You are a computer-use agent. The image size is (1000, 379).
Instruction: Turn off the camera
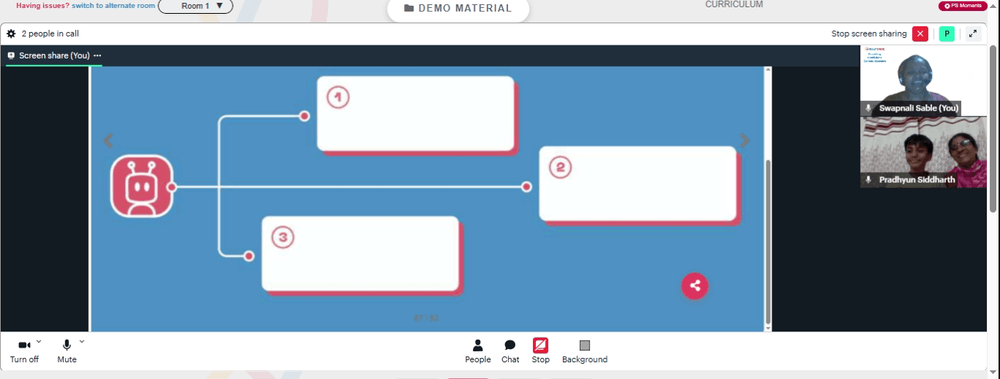[24, 351]
